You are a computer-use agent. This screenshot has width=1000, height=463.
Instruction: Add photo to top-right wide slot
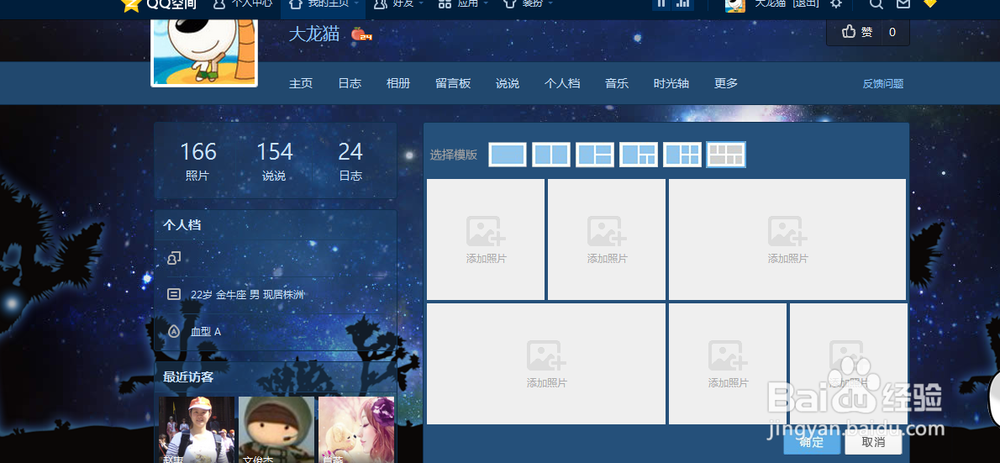[788, 239]
